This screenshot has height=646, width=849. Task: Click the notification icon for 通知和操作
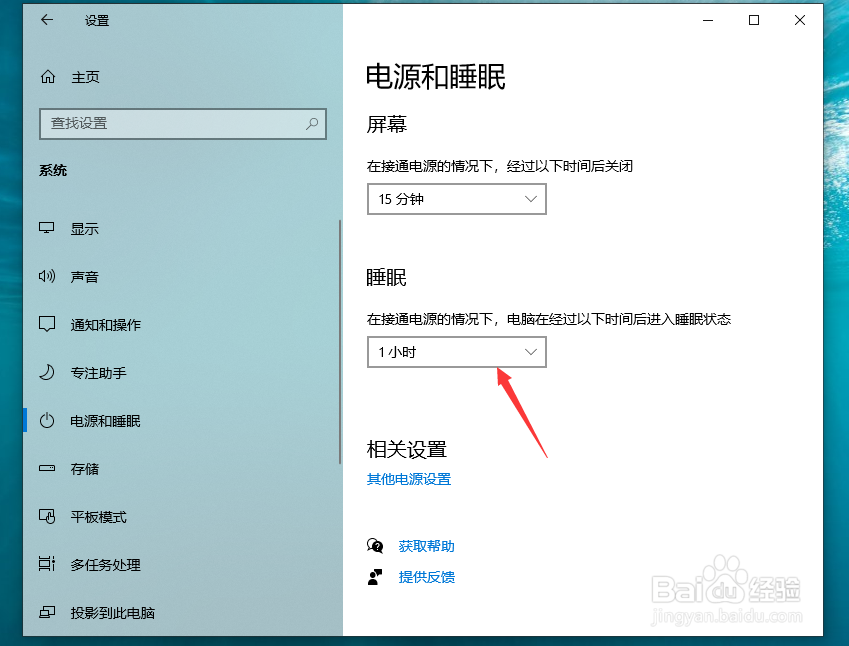click(x=47, y=324)
